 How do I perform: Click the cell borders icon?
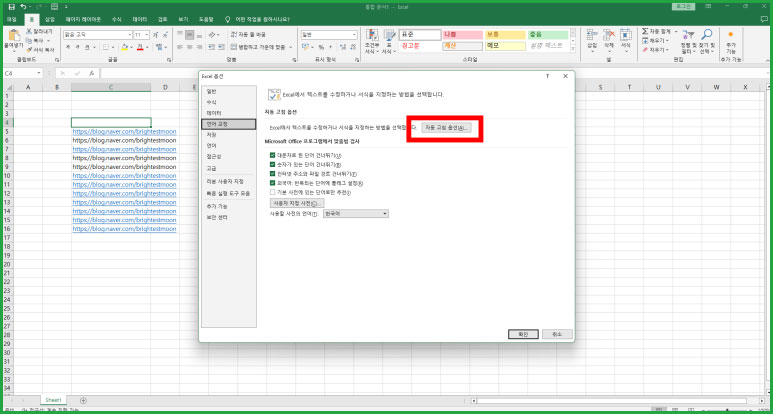105,47
